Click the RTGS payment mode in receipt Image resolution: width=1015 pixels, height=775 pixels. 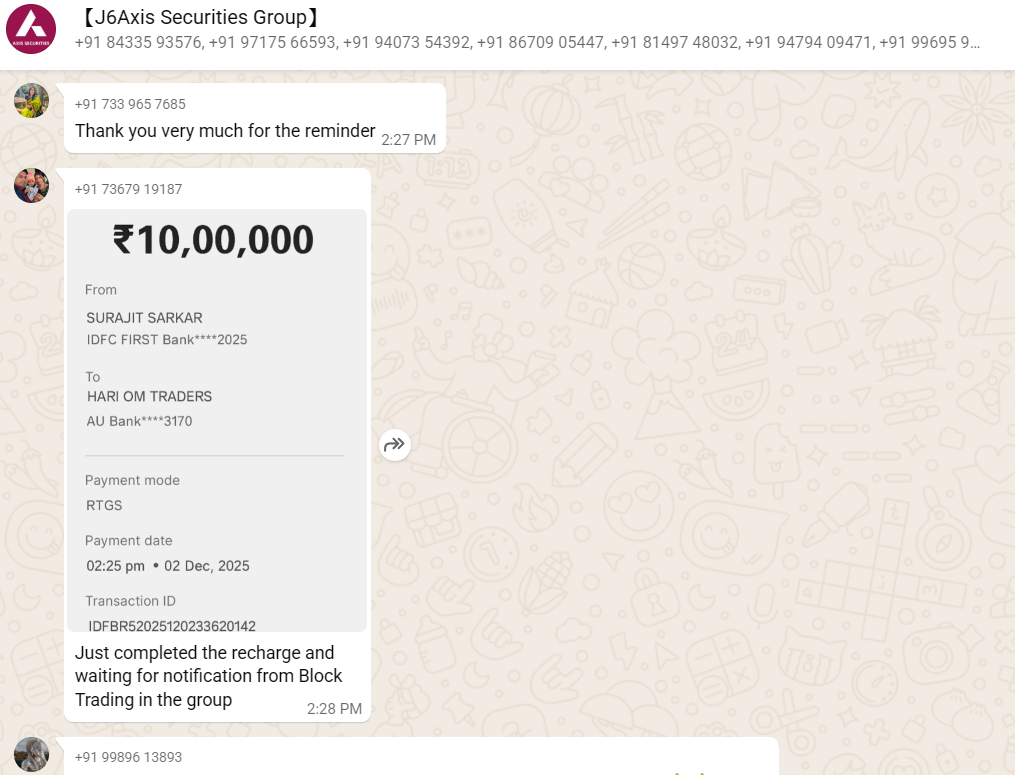(104, 506)
